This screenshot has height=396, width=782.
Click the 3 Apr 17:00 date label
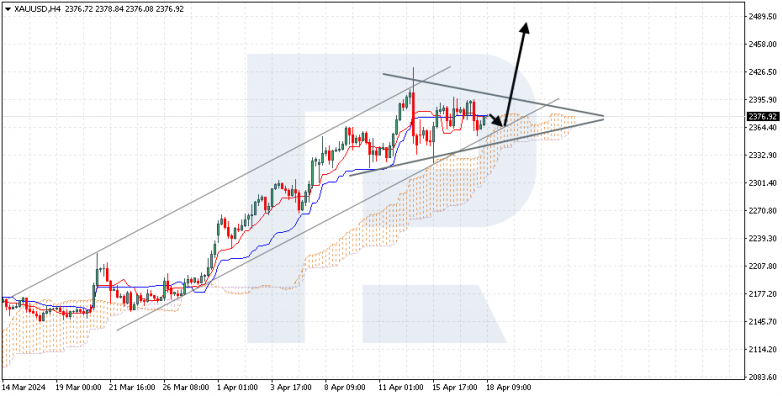[x=291, y=388]
